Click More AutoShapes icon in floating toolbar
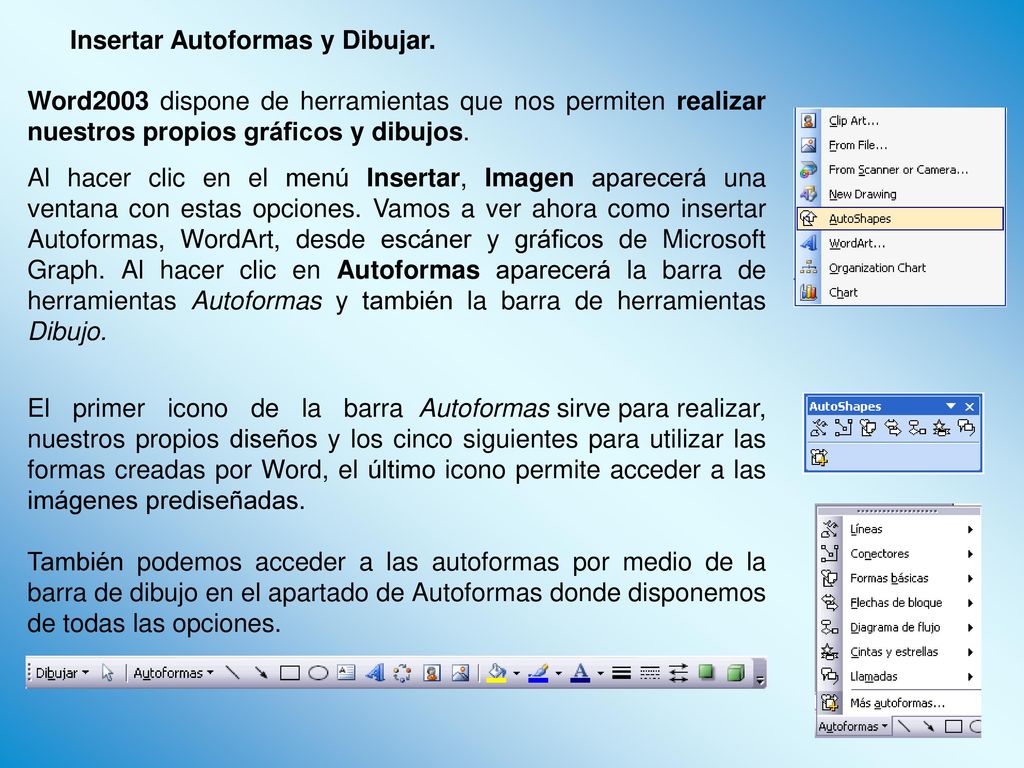Screen dimensions: 1024x768 (819, 457)
